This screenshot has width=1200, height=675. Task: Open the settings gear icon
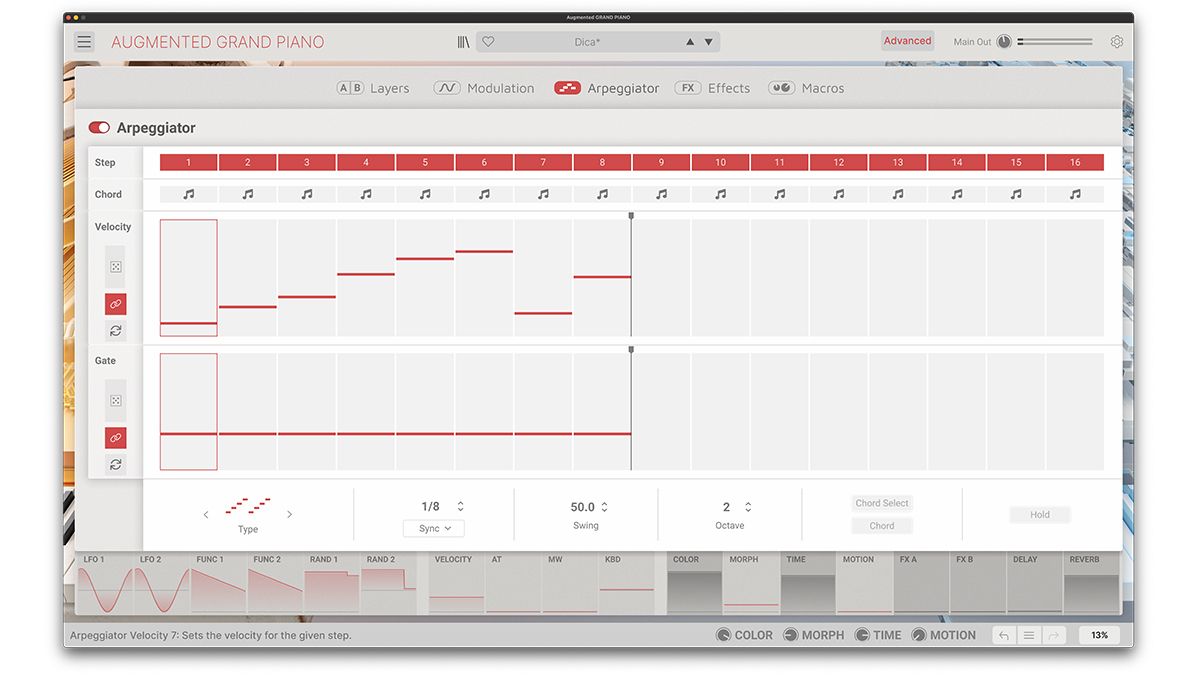[x=1117, y=42]
